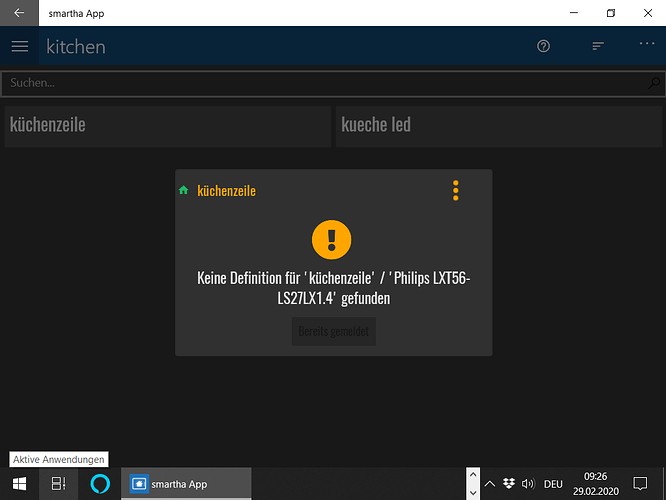666x500 pixels.
Task: Click the 'Keine Definition für' error message
Action: coord(333,288)
